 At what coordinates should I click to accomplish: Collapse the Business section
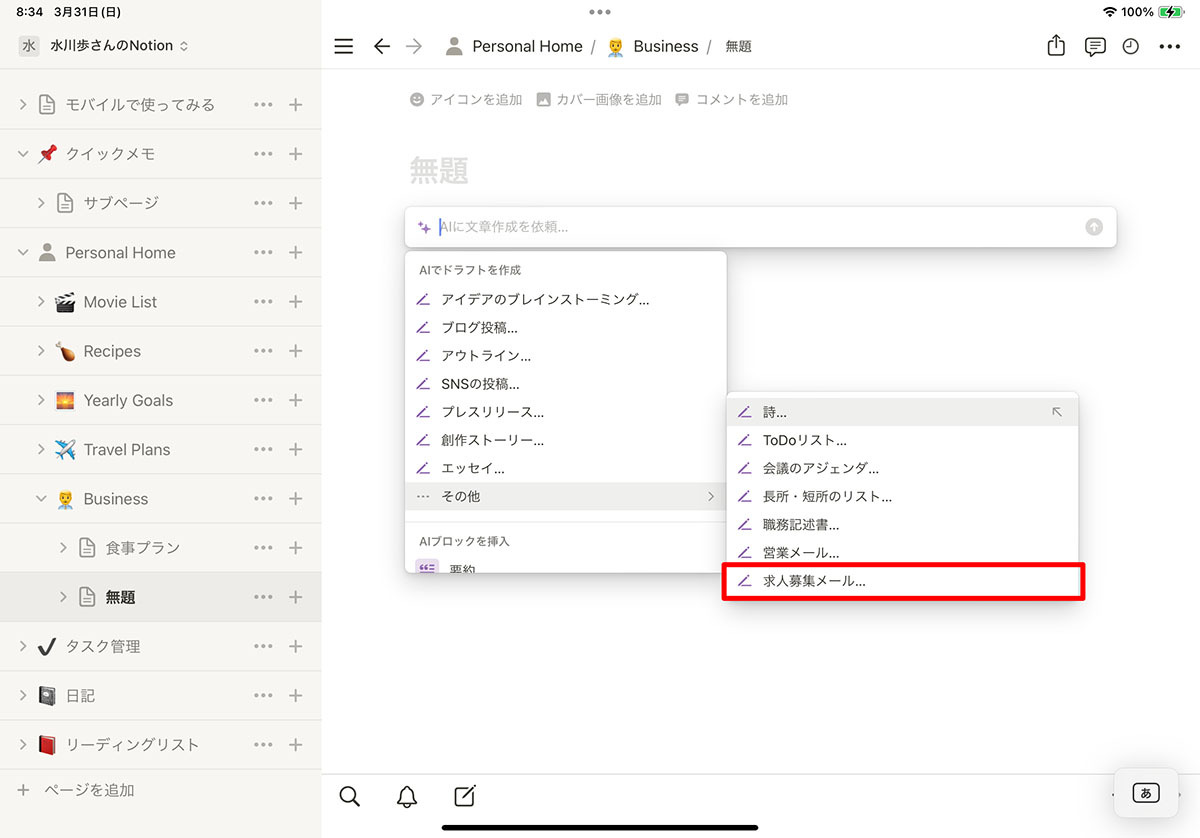(41, 499)
